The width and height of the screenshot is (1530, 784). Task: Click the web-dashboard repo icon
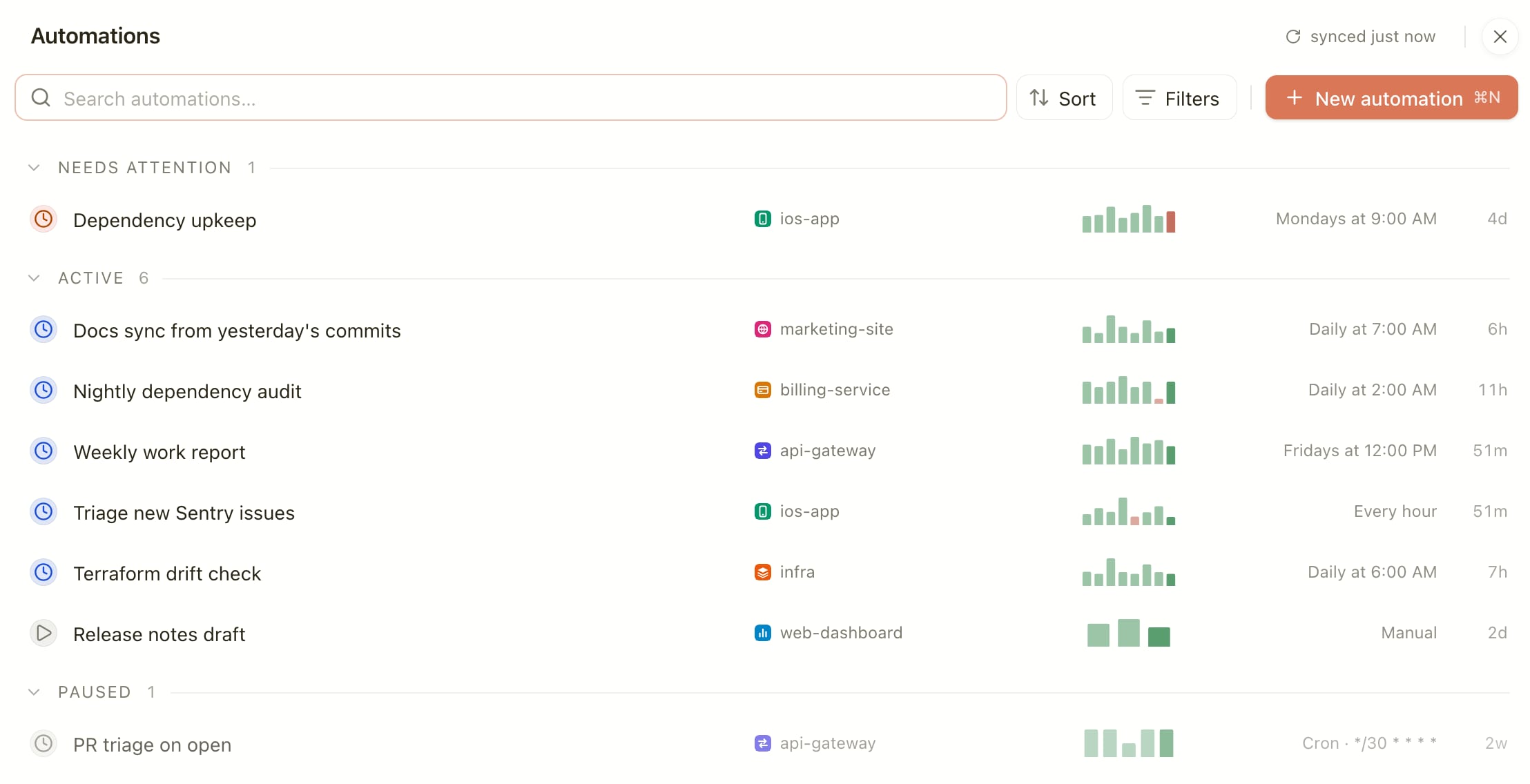point(762,634)
